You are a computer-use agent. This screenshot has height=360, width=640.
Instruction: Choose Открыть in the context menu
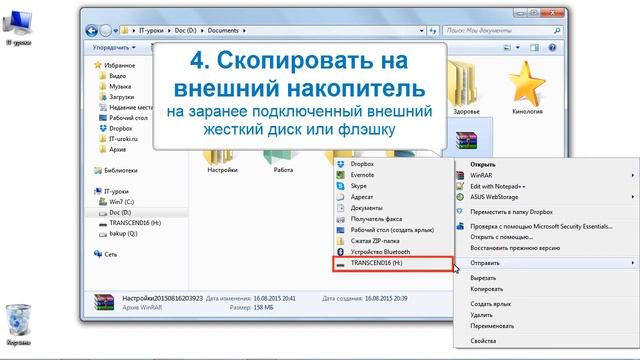(547, 164)
